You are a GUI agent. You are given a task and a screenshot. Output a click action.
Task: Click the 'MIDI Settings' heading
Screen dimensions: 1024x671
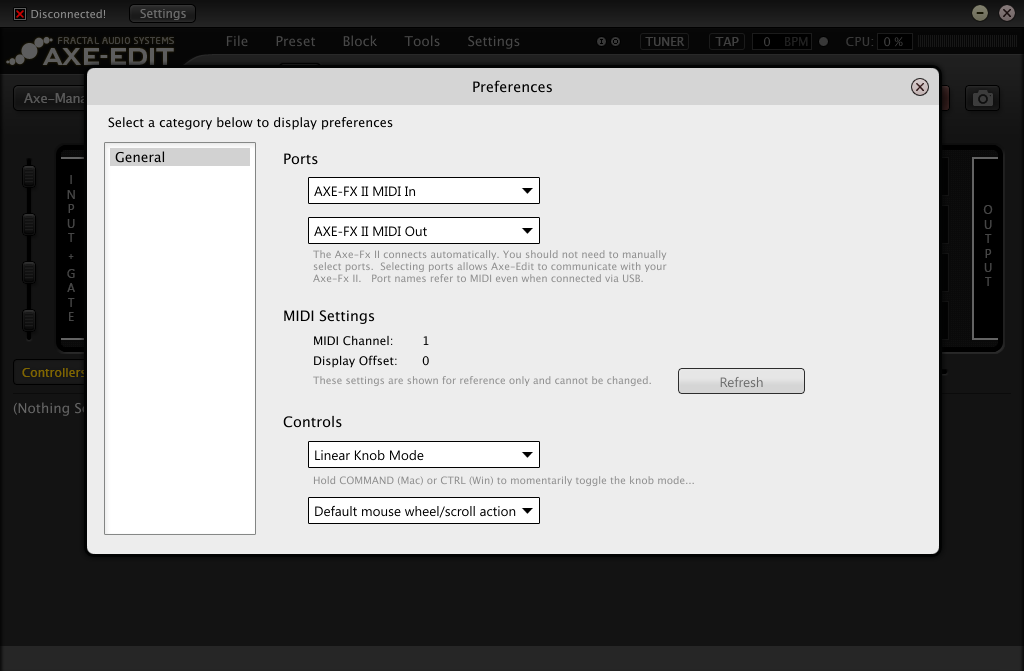point(328,316)
